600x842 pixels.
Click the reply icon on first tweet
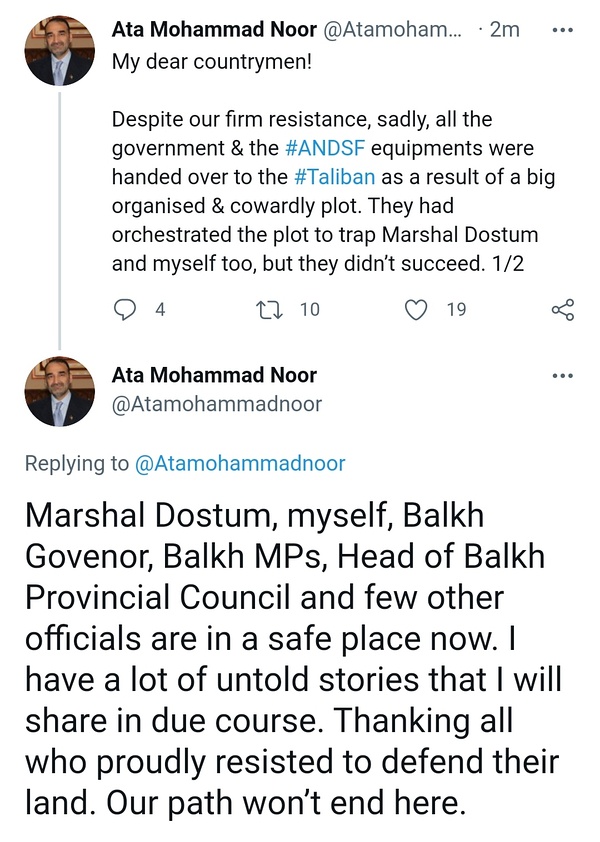pos(125,309)
